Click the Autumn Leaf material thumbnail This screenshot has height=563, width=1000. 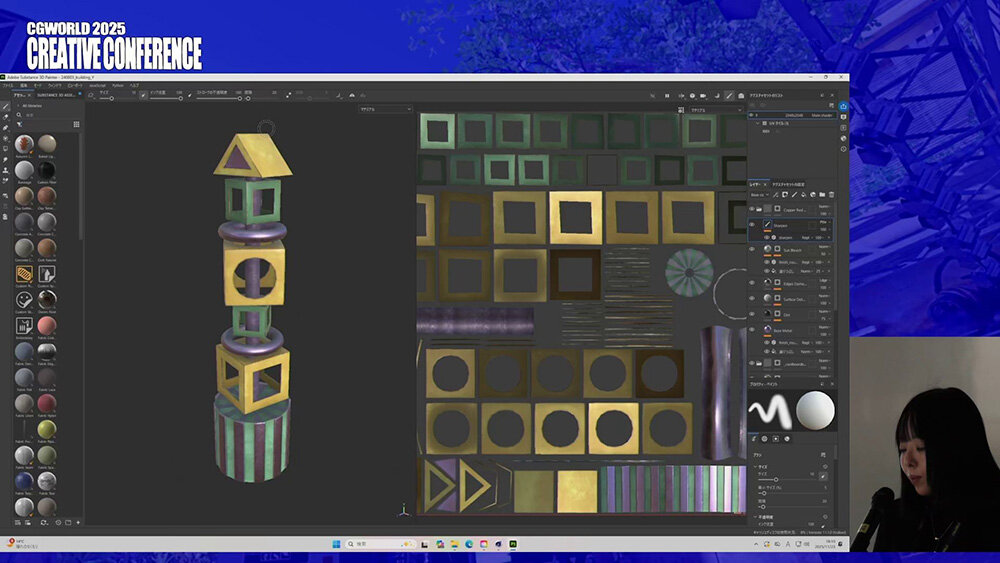coord(25,144)
